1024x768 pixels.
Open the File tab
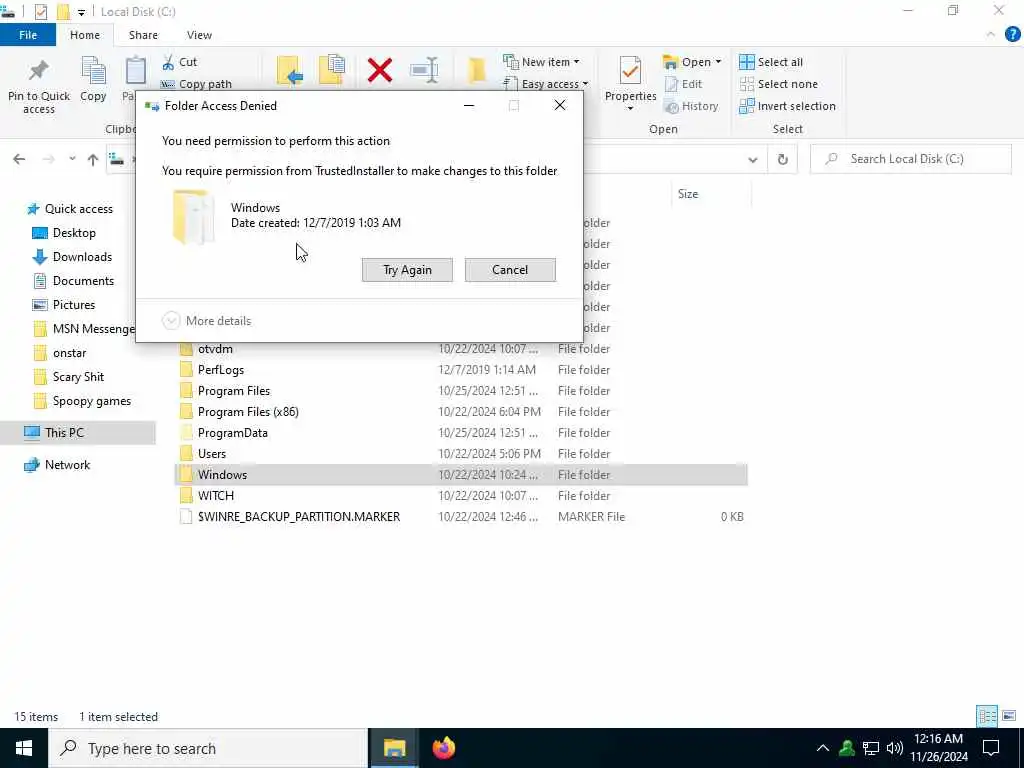tap(28, 35)
